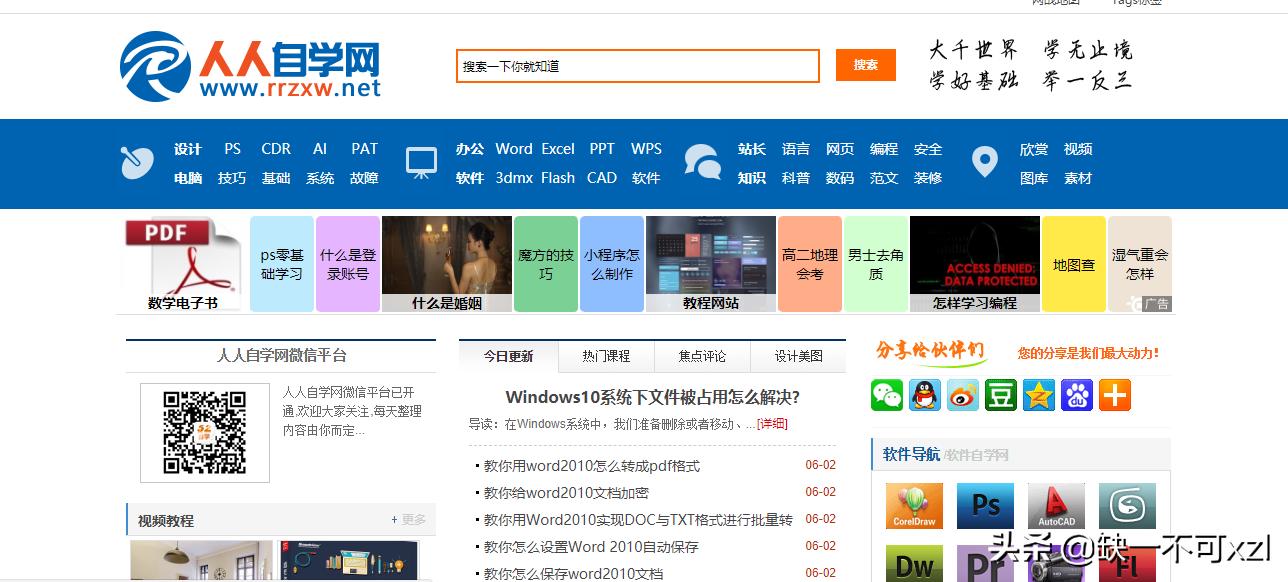Click the webmaster category chat bubbles icon
The height and width of the screenshot is (582, 1288).
click(702, 162)
